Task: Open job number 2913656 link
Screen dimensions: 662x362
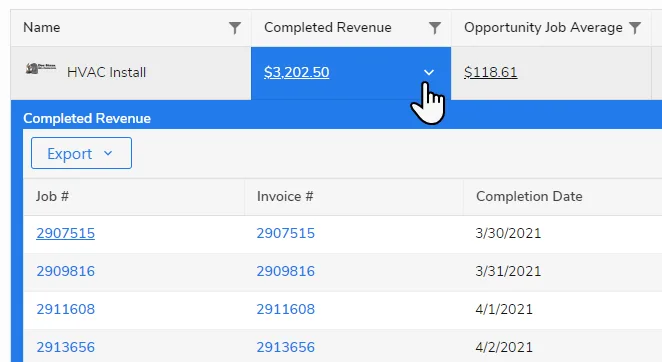Action: (65, 347)
